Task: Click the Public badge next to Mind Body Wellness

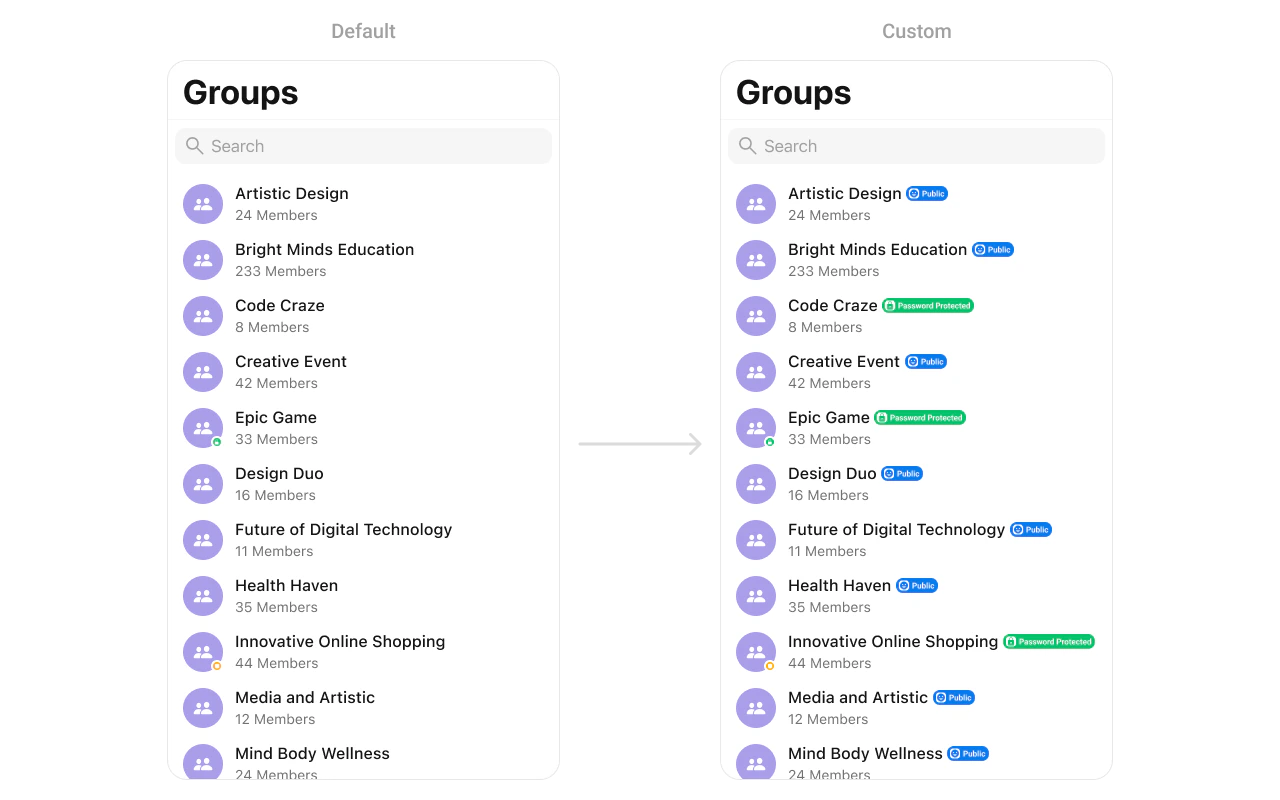Action: (x=967, y=753)
